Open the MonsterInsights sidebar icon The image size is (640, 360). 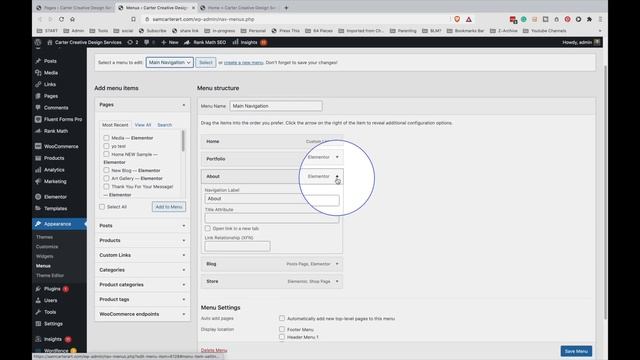(x=38, y=339)
